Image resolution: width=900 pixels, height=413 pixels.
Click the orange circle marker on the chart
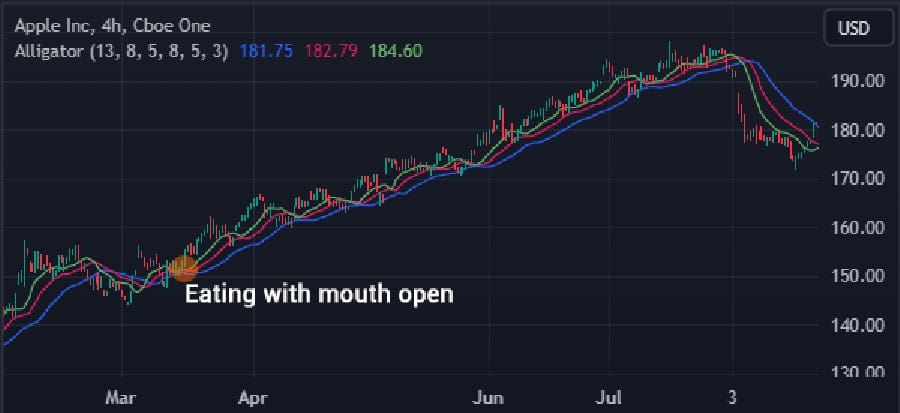pos(184,268)
